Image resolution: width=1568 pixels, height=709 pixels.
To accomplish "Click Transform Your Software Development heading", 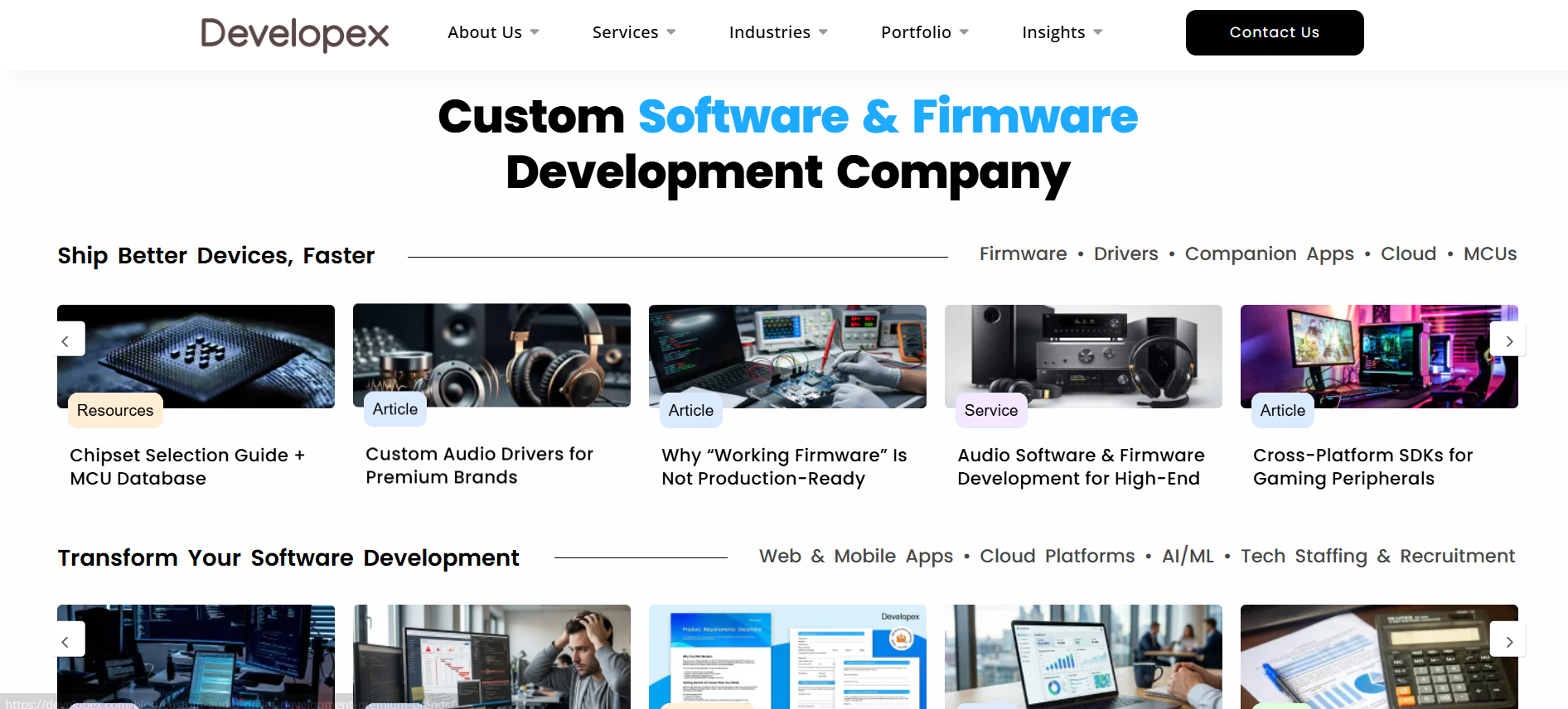I will click(x=288, y=558).
